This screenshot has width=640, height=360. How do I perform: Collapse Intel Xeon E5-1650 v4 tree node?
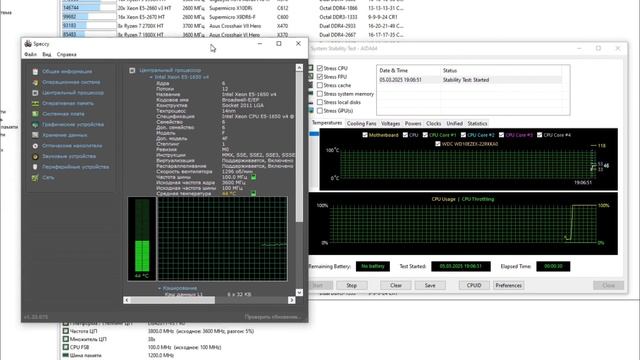151,77
